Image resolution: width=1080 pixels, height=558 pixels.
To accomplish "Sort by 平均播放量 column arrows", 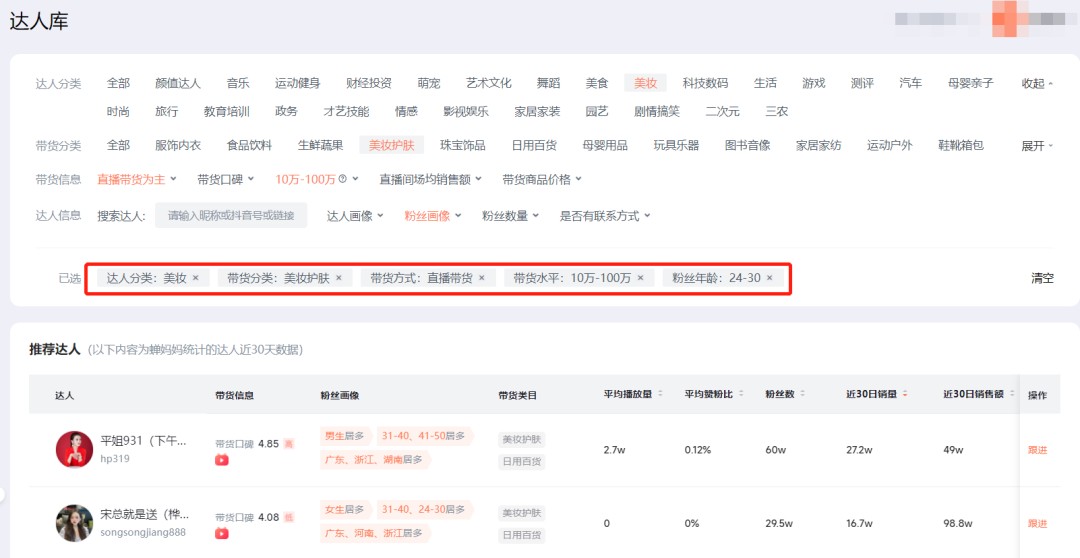I will coord(661,394).
